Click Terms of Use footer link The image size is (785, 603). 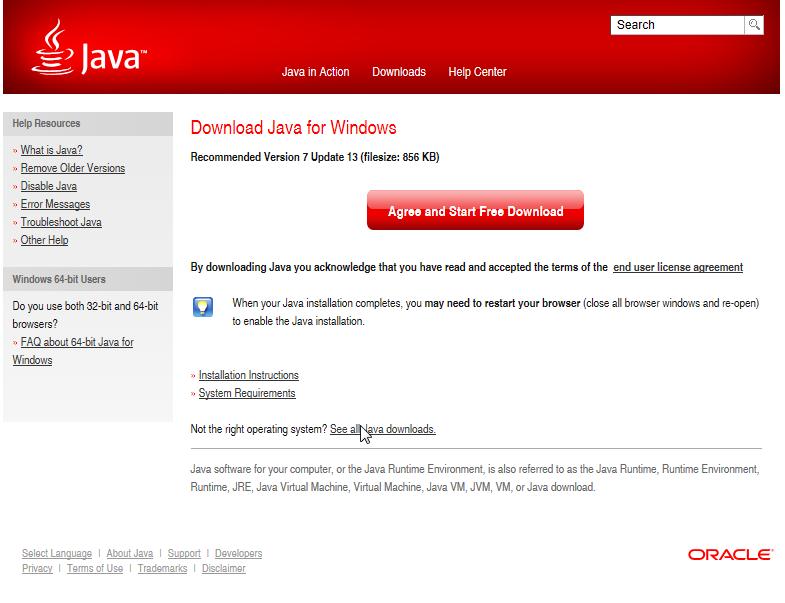[95, 568]
